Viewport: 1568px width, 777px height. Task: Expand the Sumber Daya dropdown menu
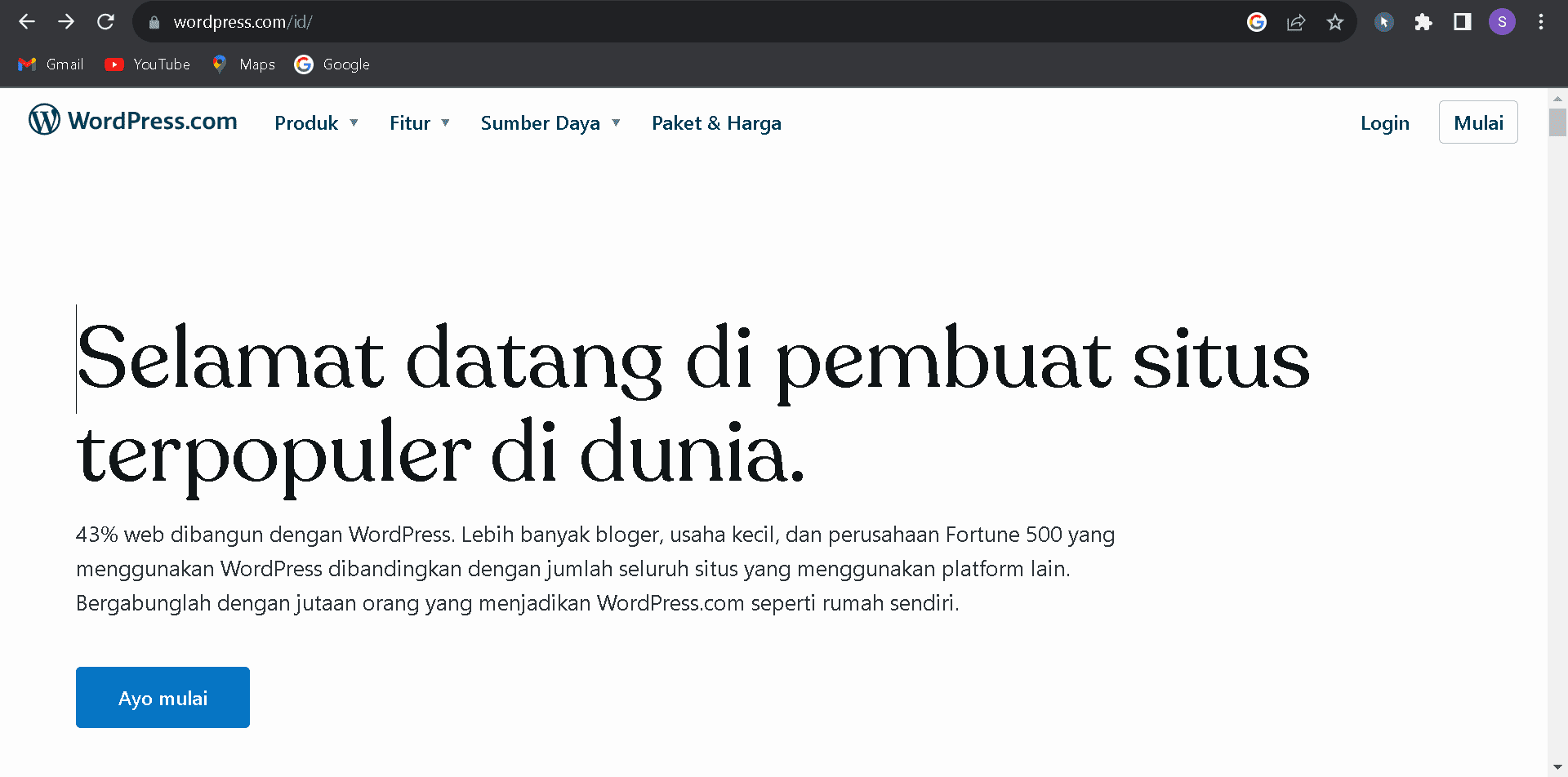[550, 123]
